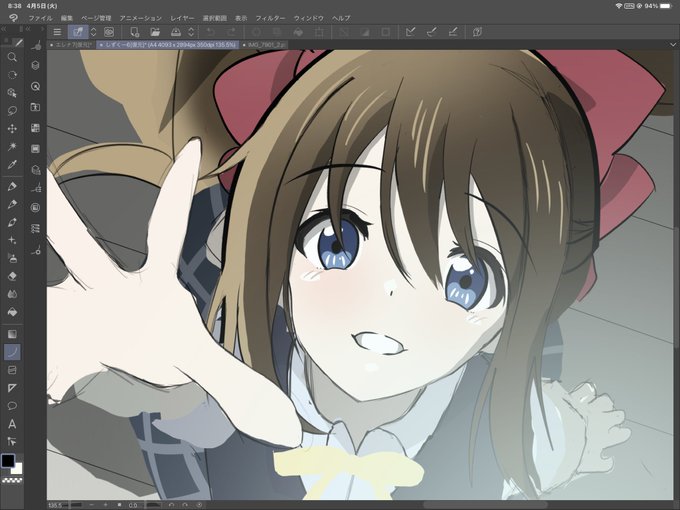This screenshot has height=510, width=680.
Task: Click the Open file folder icon
Action: (x=155, y=32)
